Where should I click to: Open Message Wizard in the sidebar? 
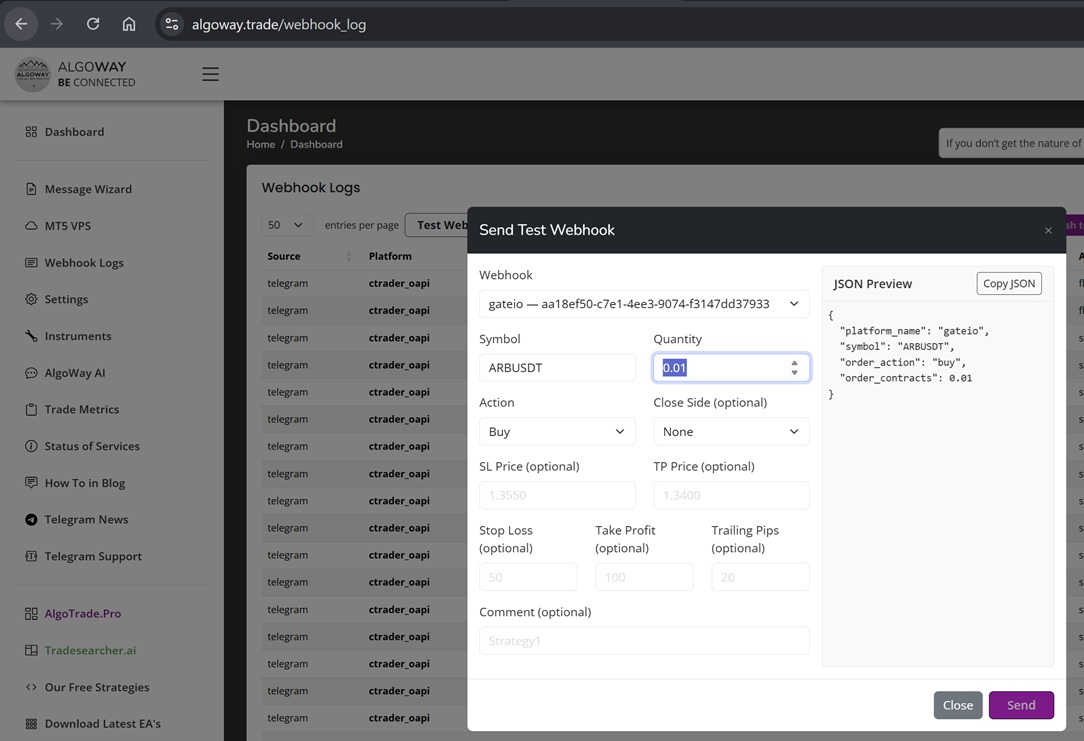tap(88, 189)
